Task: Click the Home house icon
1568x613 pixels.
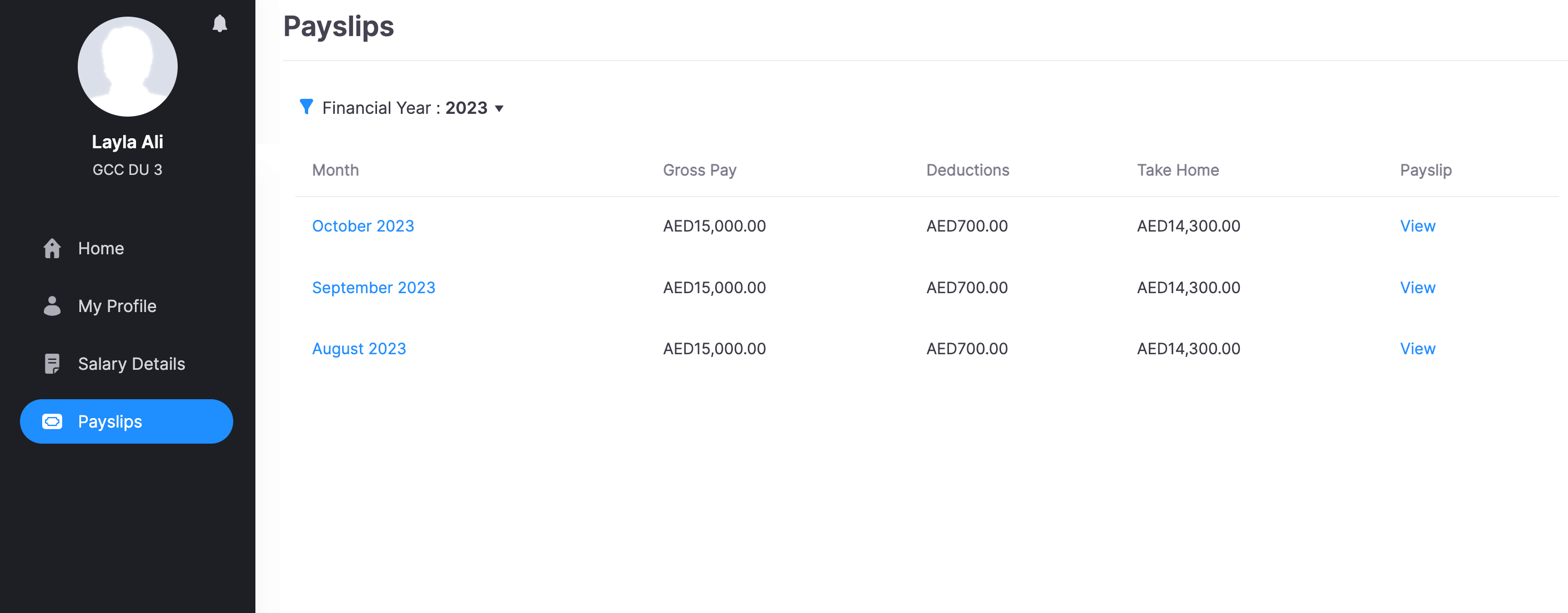Action: click(52, 248)
